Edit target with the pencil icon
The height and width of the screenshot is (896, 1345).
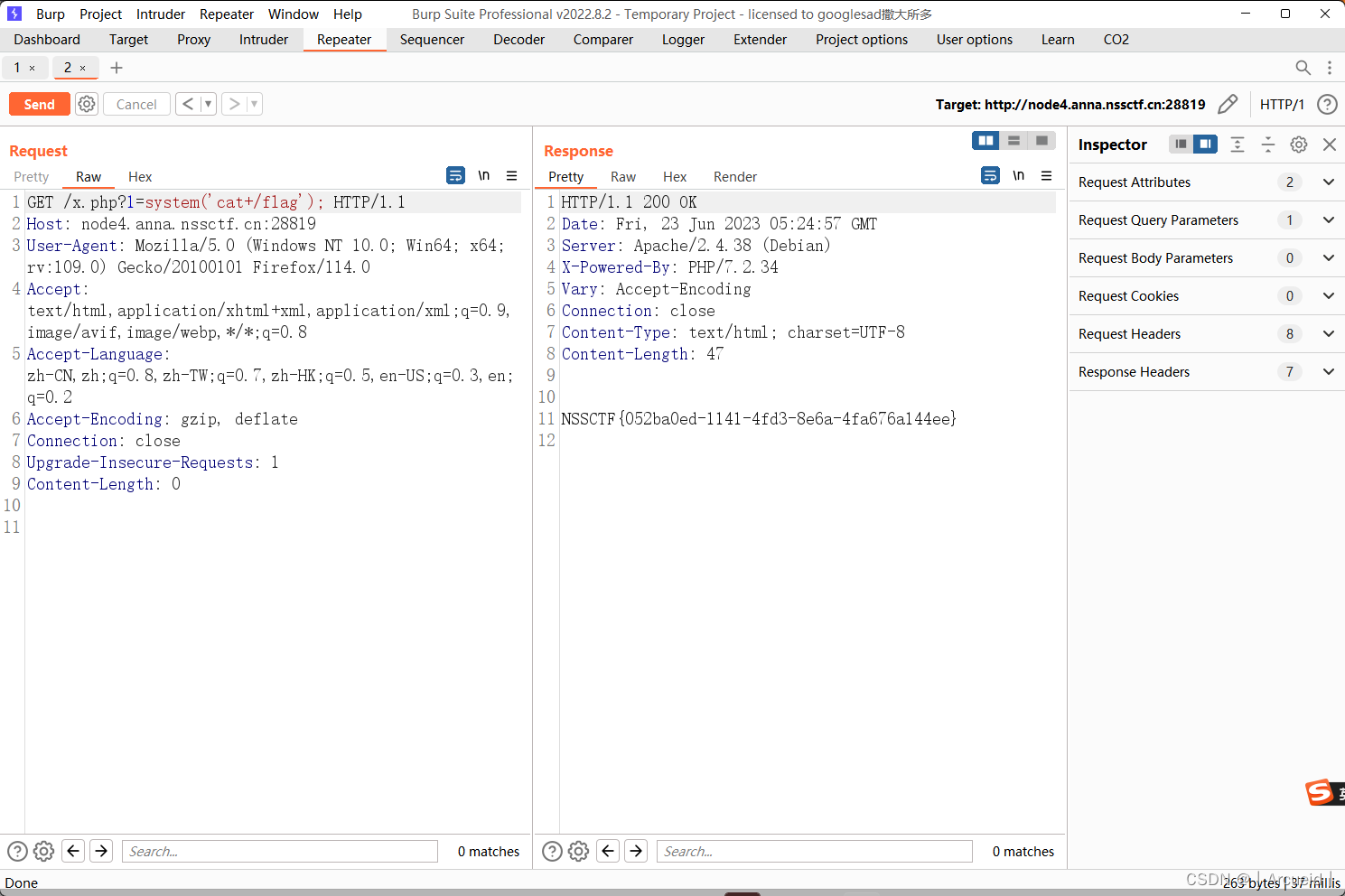coord(1228,104)
